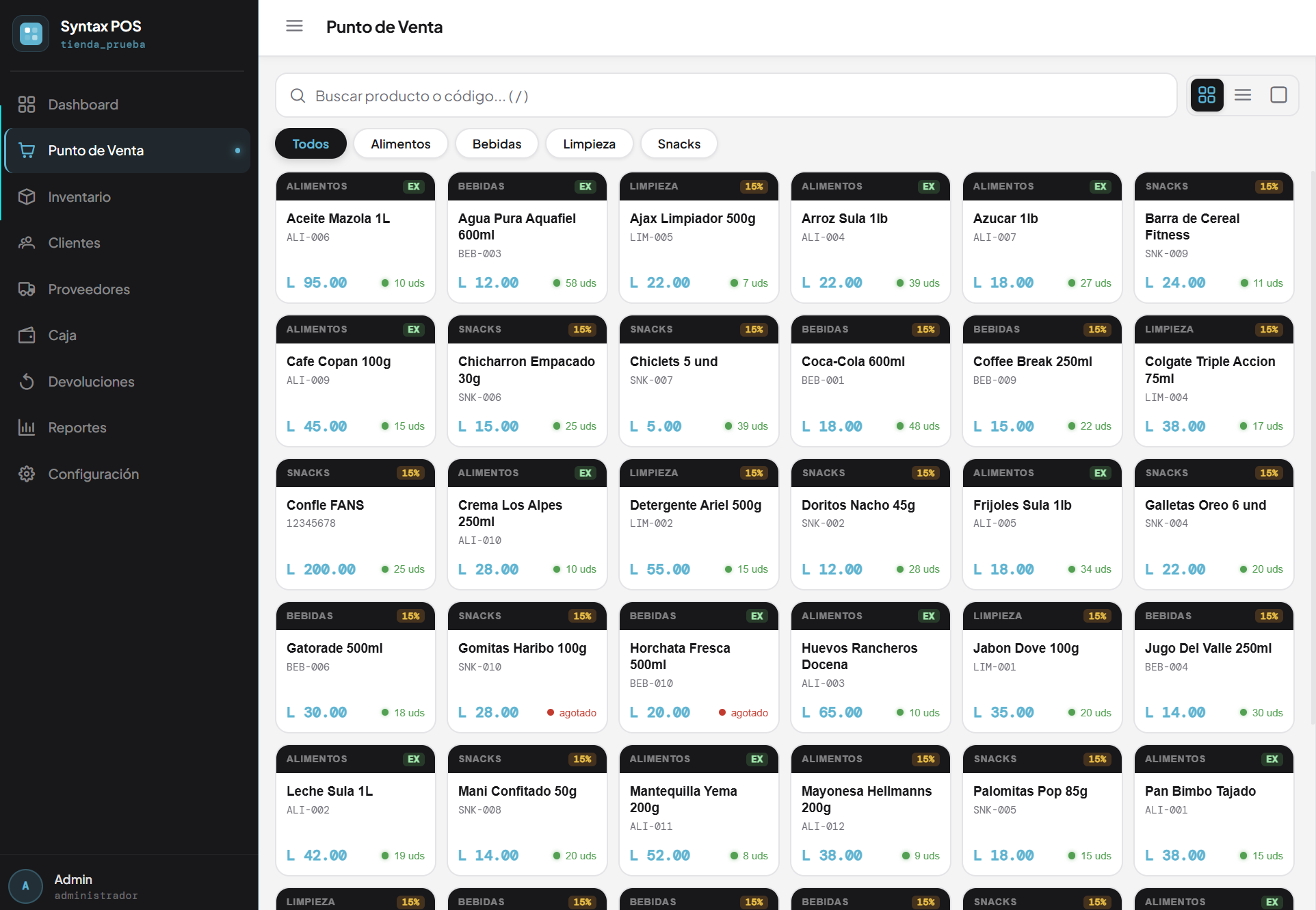Click the search magnifier icon

point(298,96)
